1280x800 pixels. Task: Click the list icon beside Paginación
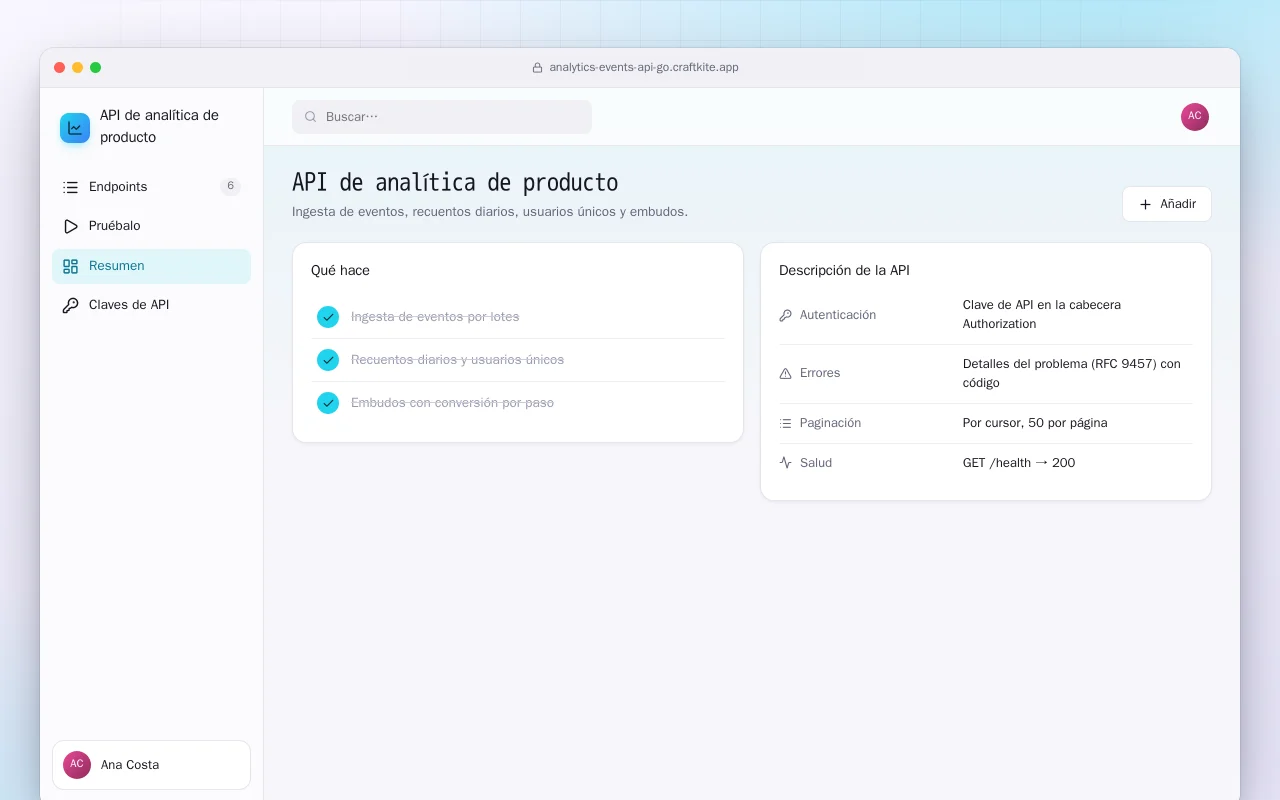785,423
